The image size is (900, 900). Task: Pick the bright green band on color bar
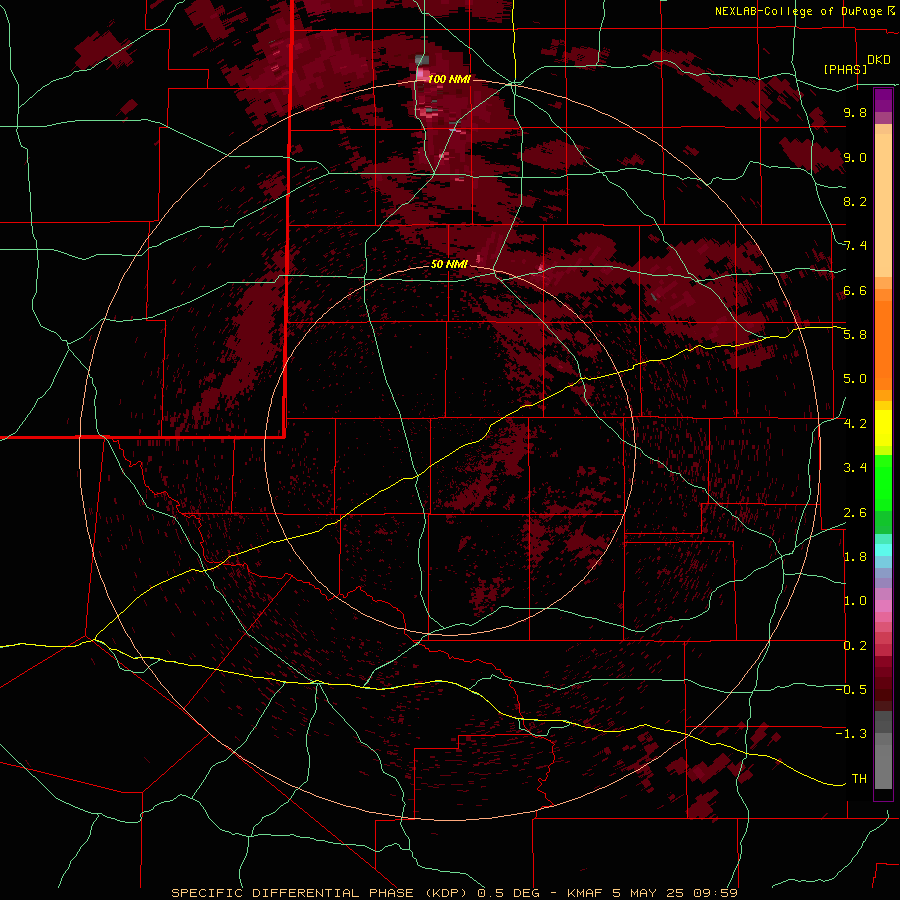point(883,485)
